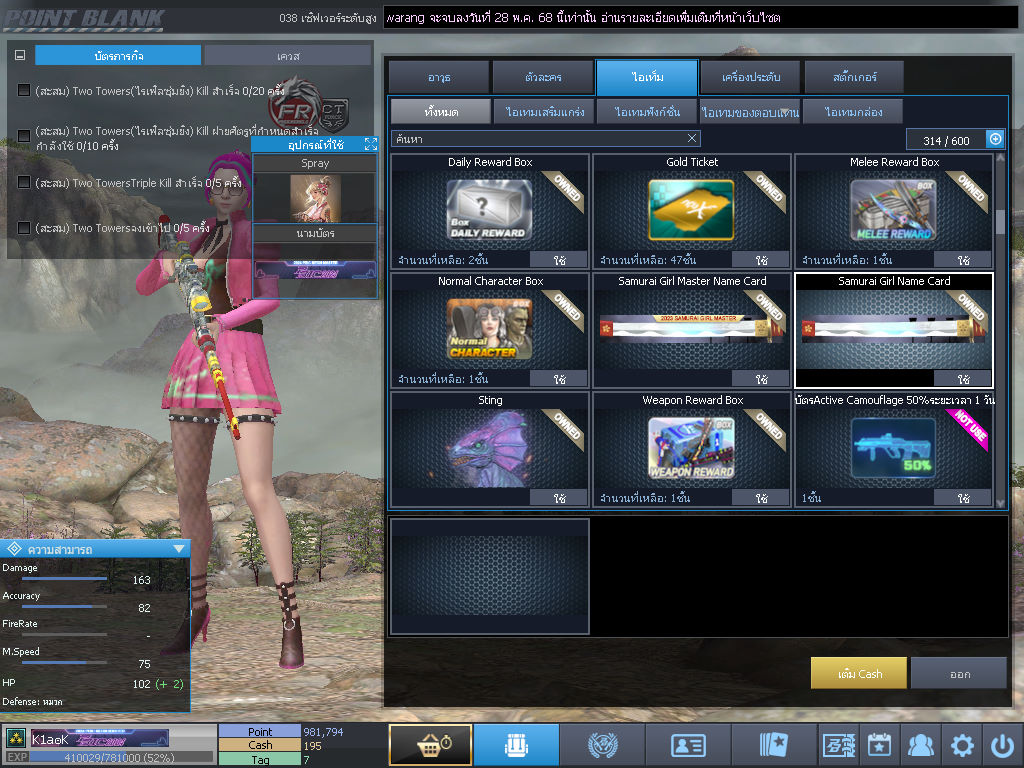Open the profile ID card icon

[x=688, y=744]
